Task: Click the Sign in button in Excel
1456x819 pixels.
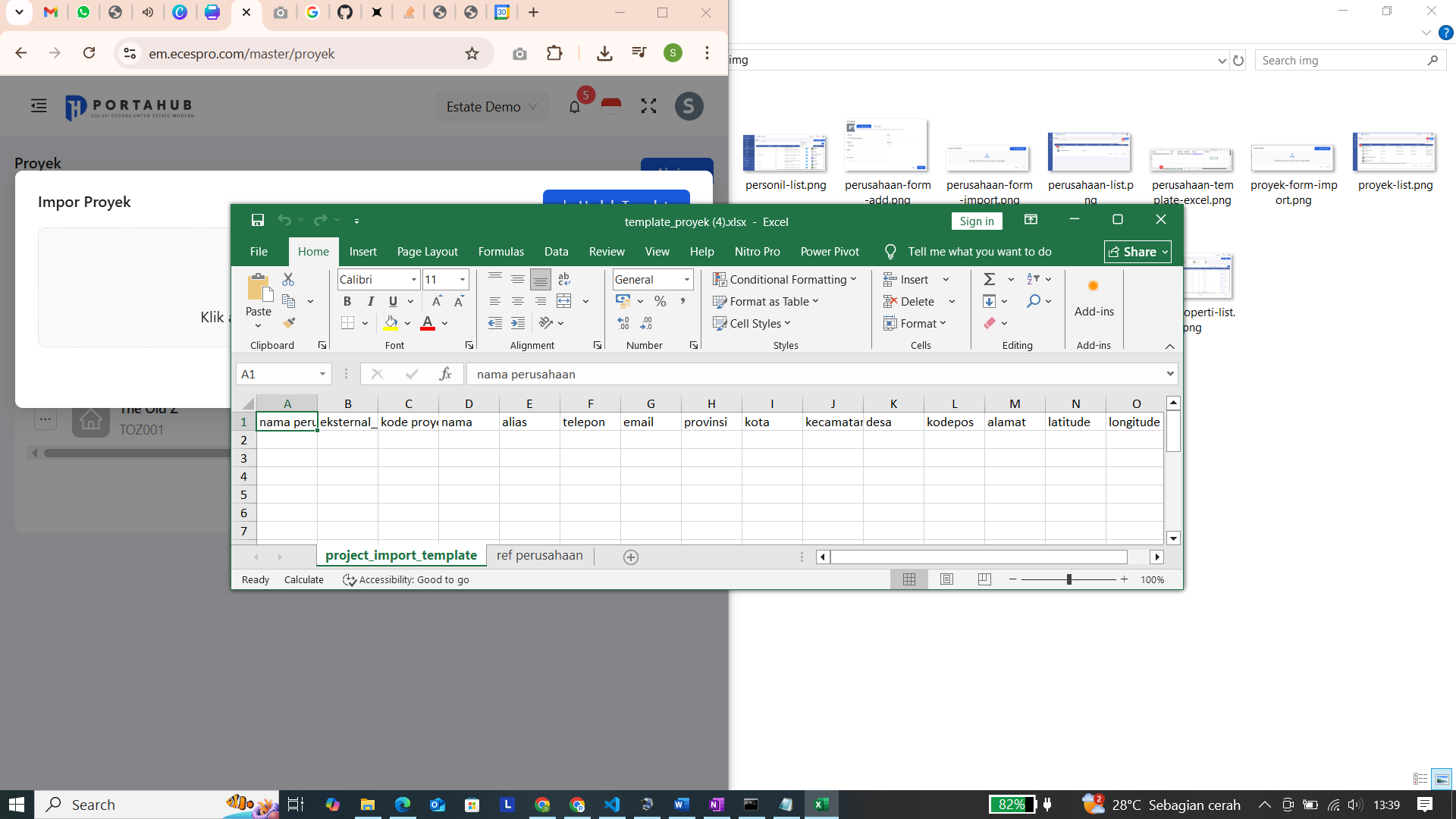Action: pos(977,221)
